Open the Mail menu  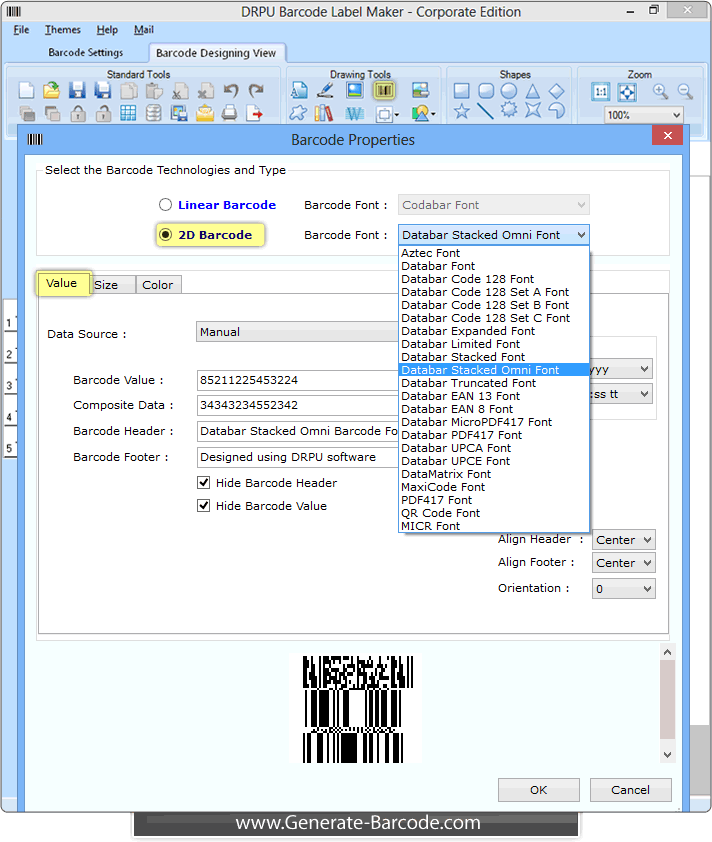pyautogui.click(x=144, y=30)
